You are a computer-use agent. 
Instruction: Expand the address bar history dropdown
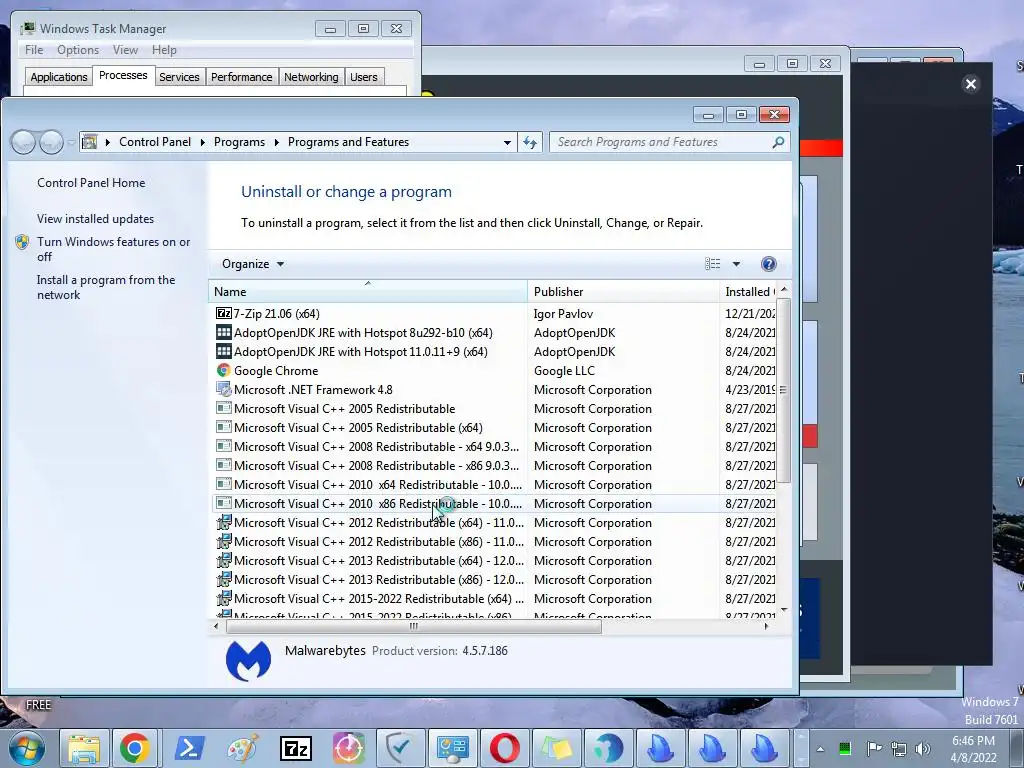pos(507,142)
